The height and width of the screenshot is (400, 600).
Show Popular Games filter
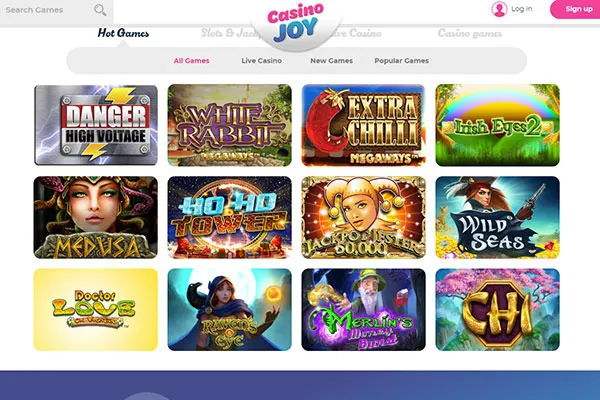(401, 60)
